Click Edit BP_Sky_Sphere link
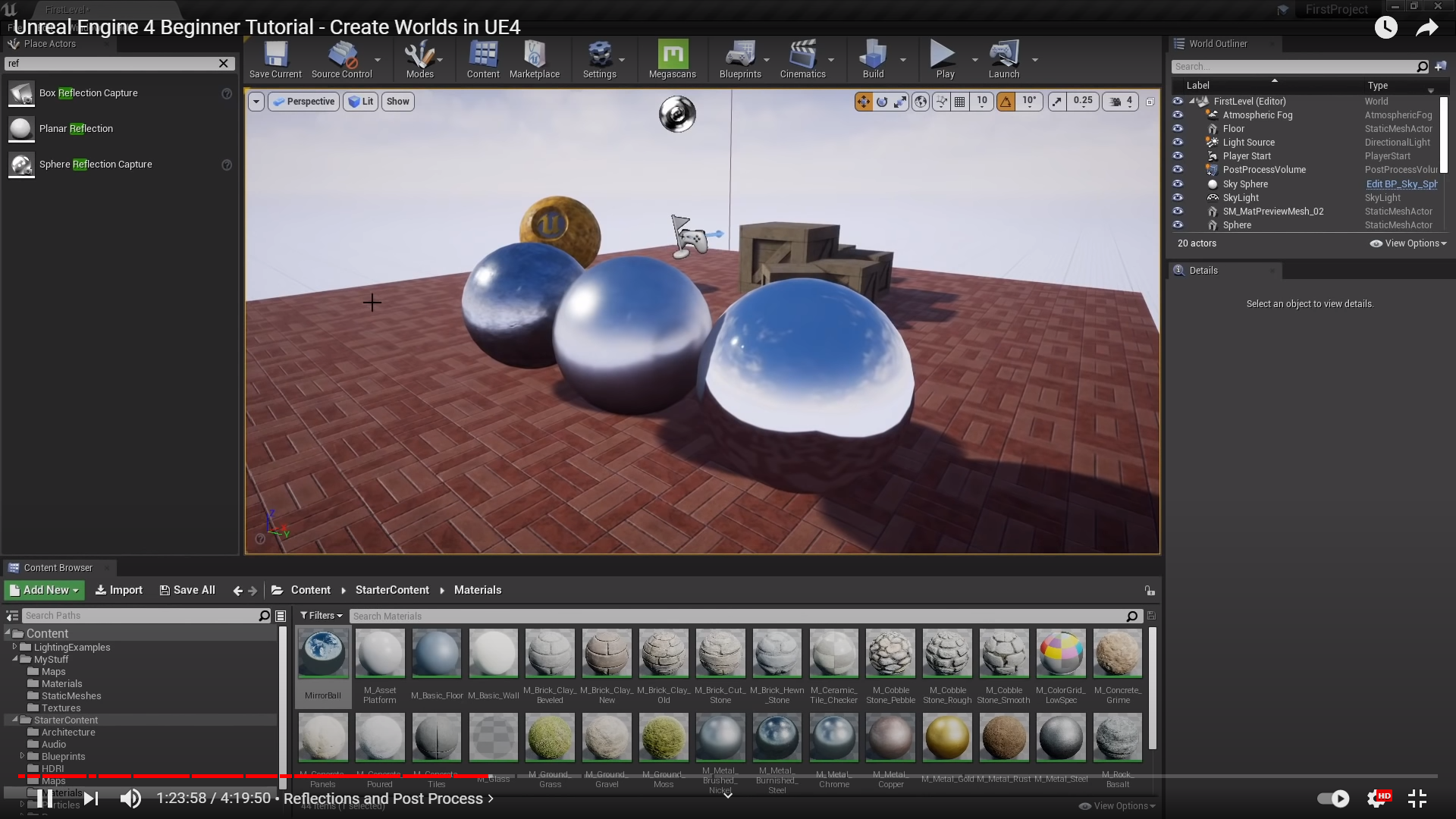This screenshot has width=1456, height=819. coord(1401,184)
